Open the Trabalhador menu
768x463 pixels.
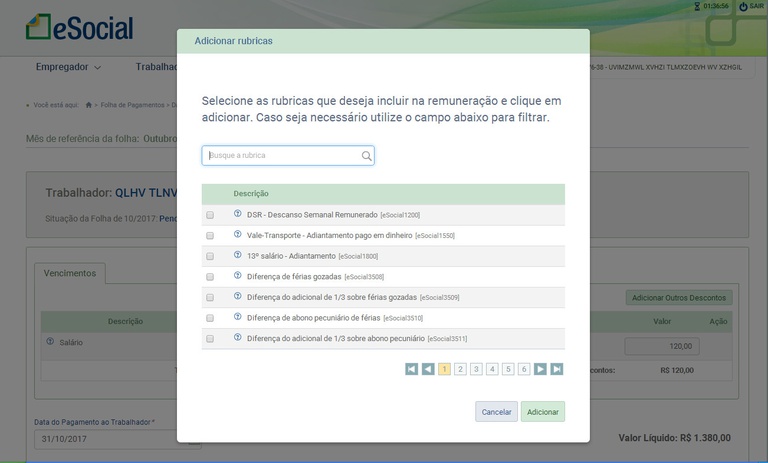click(156, 67)
